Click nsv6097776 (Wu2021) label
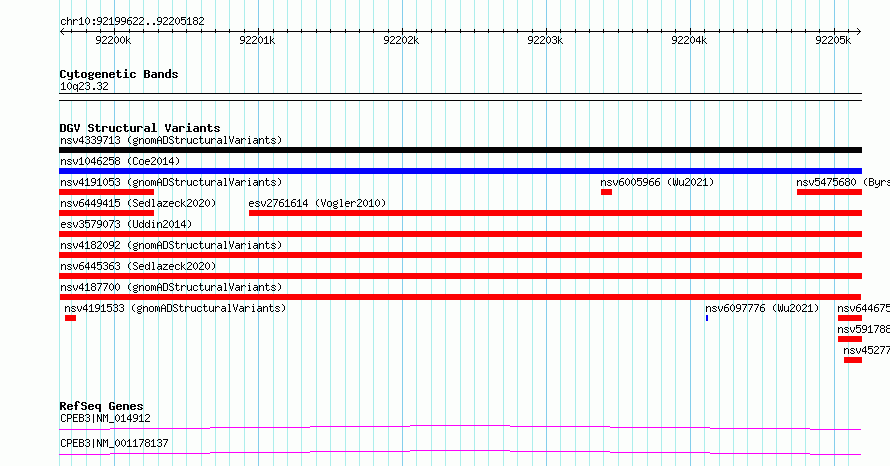This screenshot has width=890, height=466. click(x=762, y=308)
